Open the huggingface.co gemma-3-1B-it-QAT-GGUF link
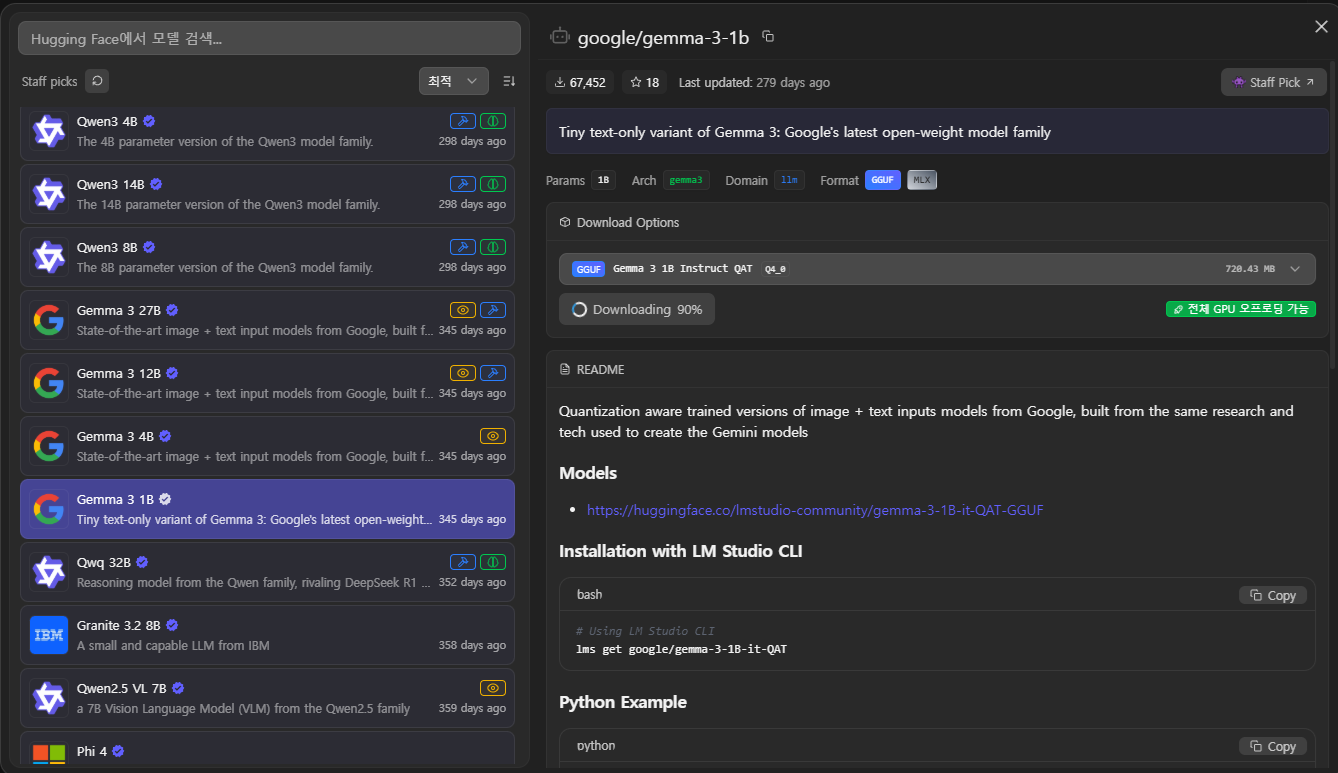The width and height of the screenshot is (1338, 773). point(814,510)
